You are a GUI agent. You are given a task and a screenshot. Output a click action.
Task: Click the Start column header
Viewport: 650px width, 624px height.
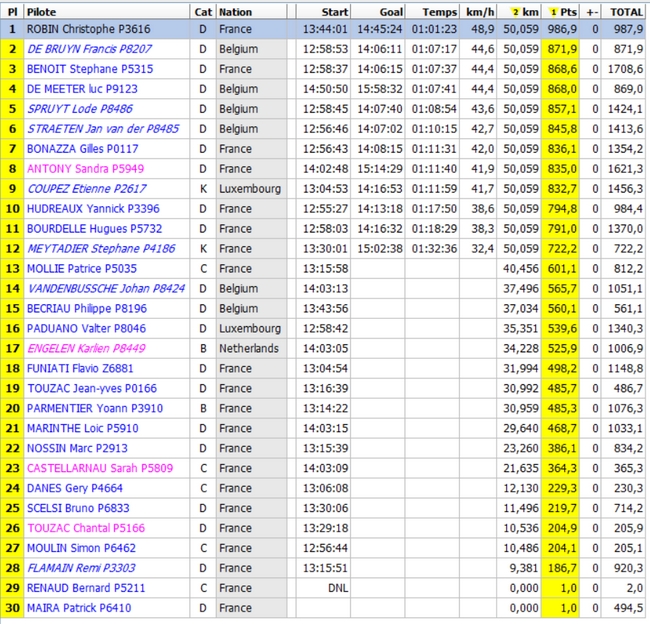[x=334, y=10]
